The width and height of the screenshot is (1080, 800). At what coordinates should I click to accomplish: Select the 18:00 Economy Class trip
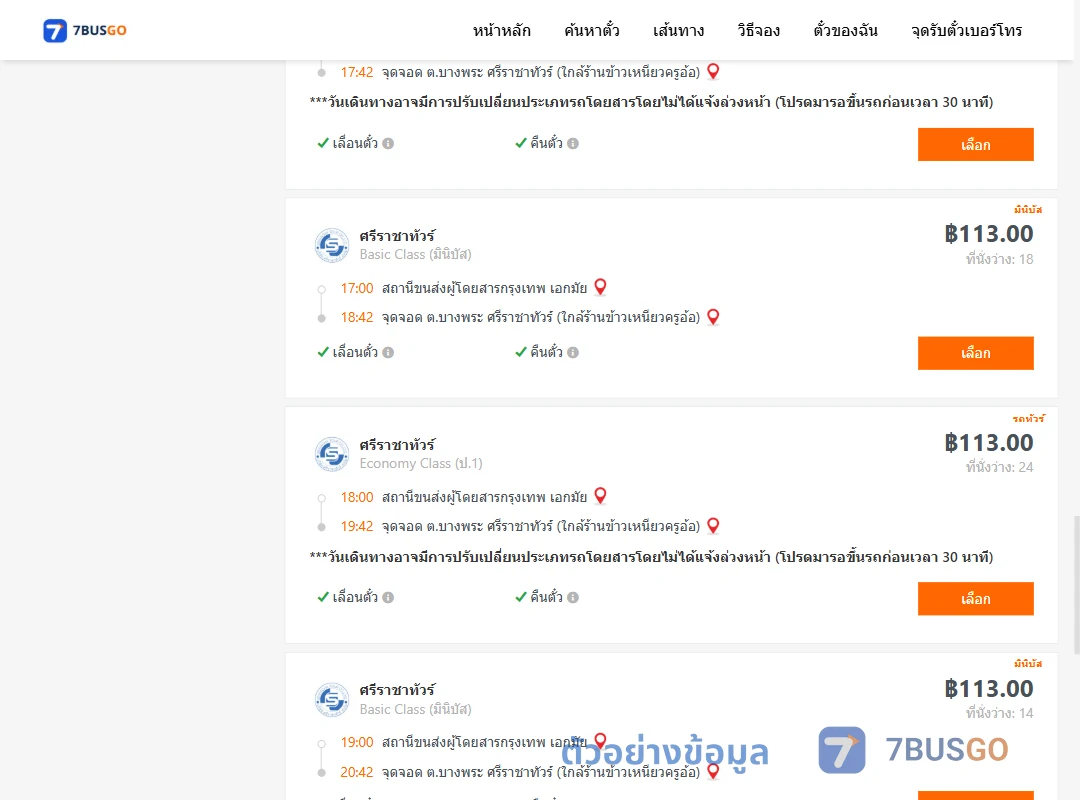click(x=975, y=599)
